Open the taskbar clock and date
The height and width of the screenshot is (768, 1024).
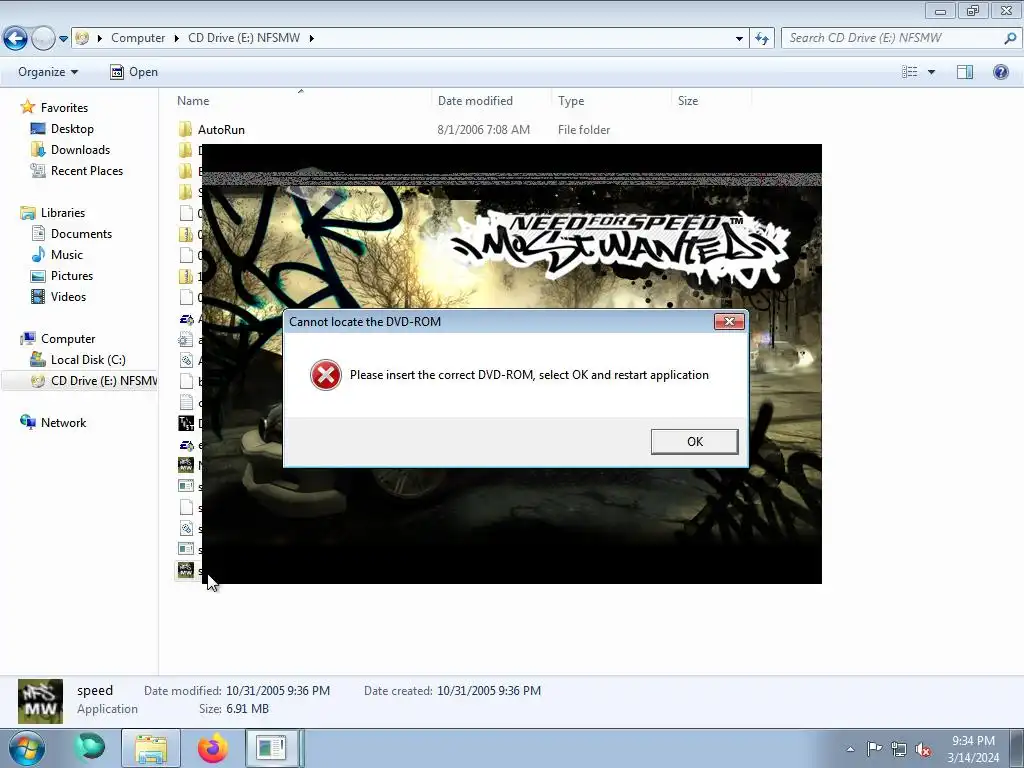(973, 749)
